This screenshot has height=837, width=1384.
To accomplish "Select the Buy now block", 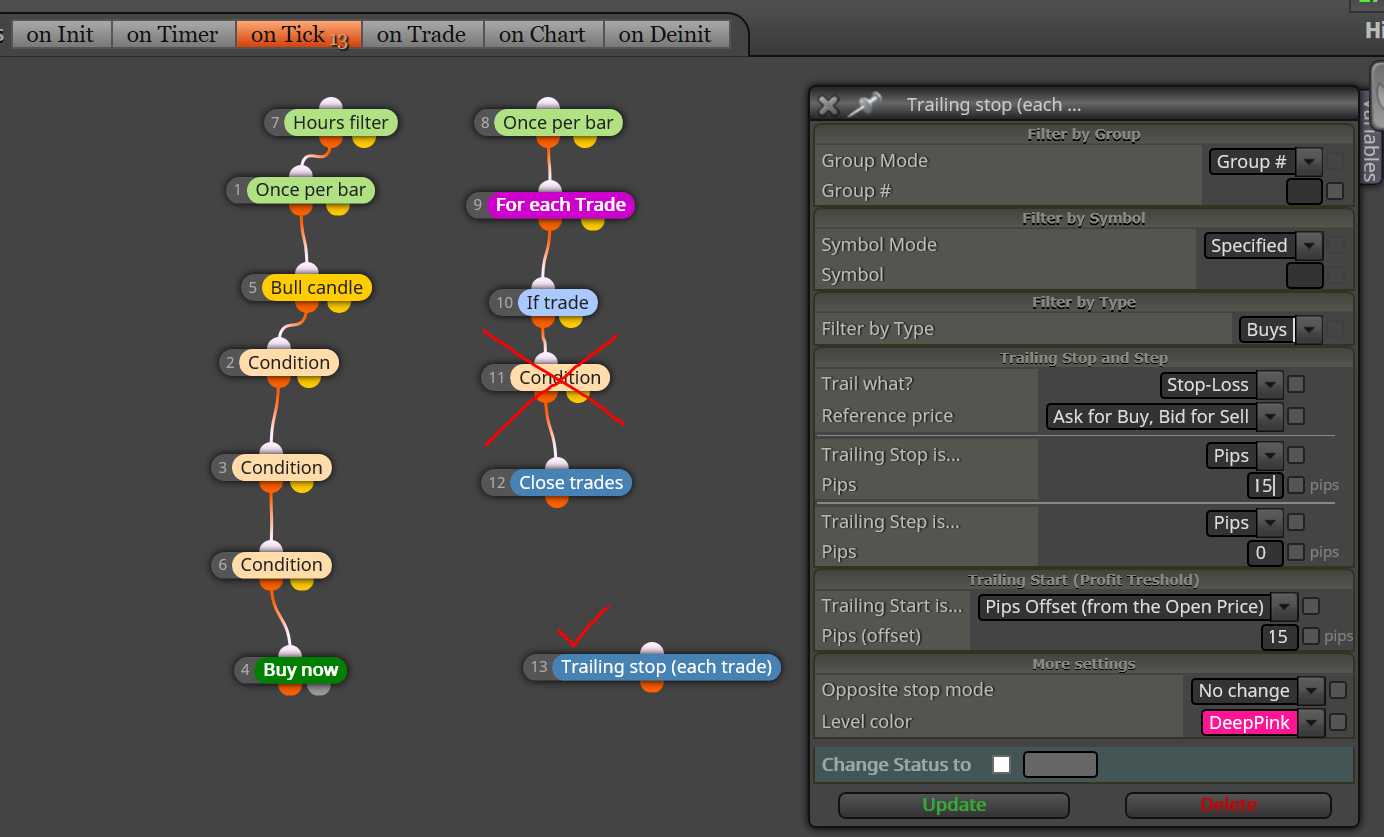I will coord(301,670).
